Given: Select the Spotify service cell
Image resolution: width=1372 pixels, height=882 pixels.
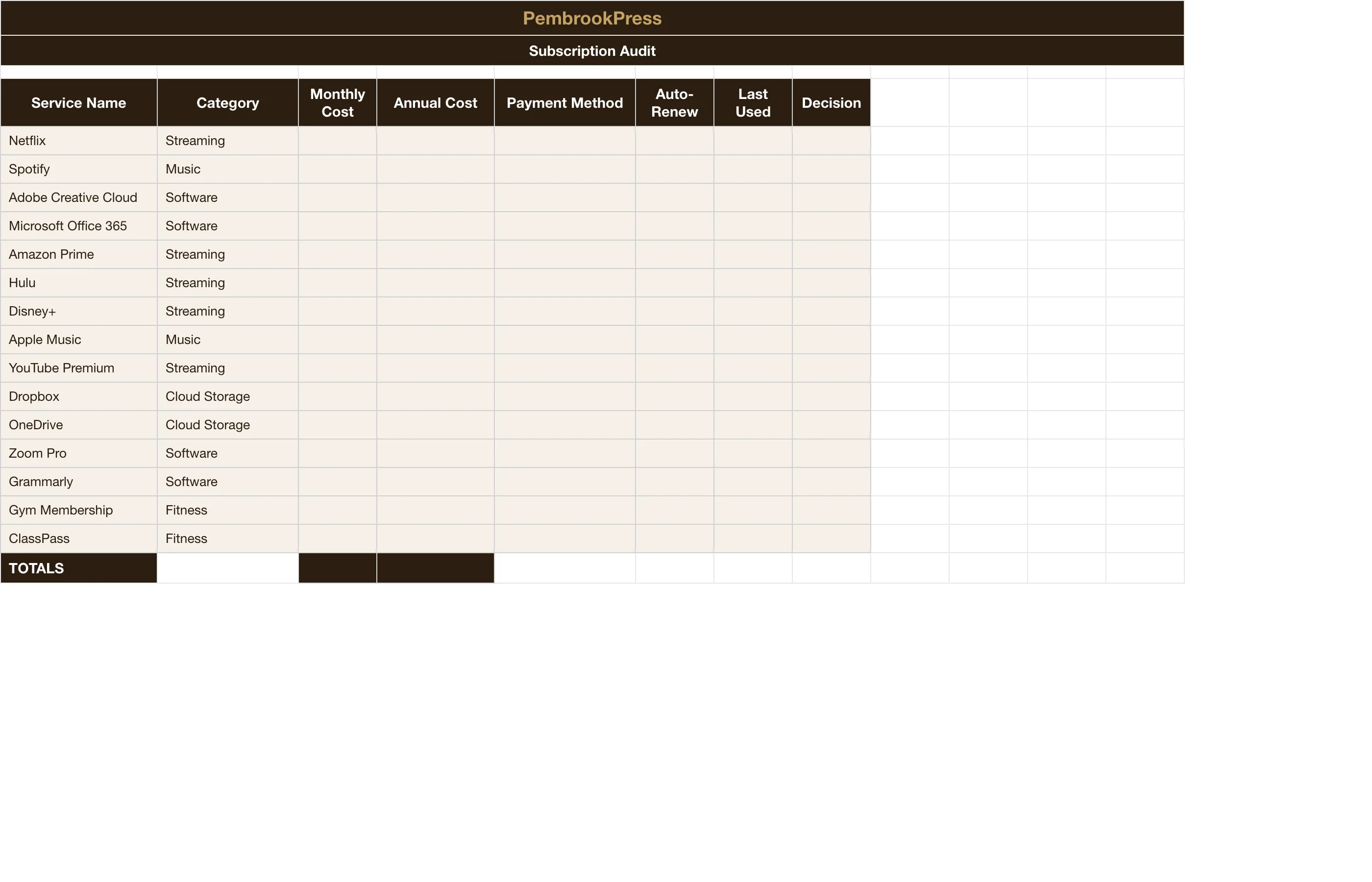Looking at the screenshot, I should [79, 169].
